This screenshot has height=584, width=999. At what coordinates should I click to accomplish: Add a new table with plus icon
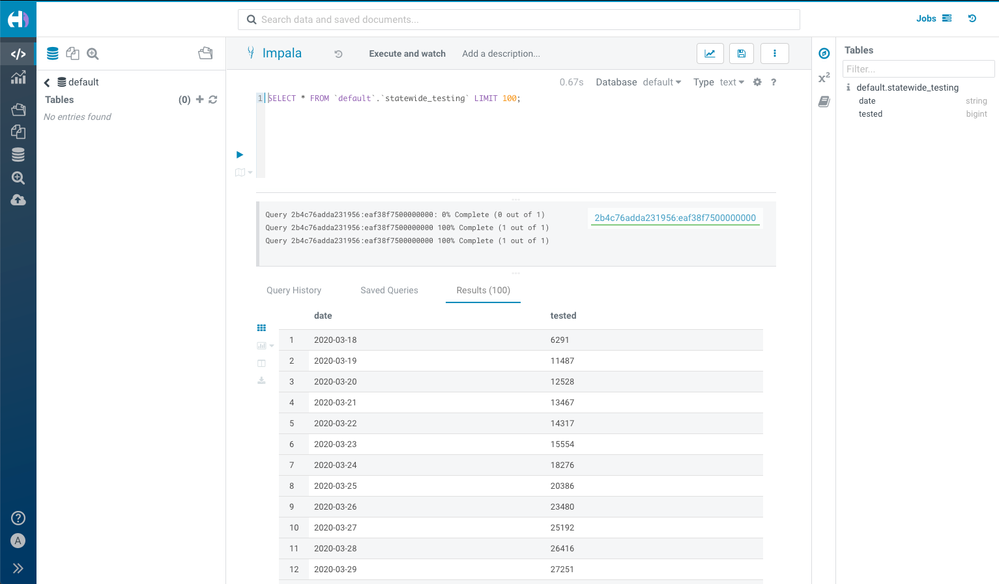199,99
